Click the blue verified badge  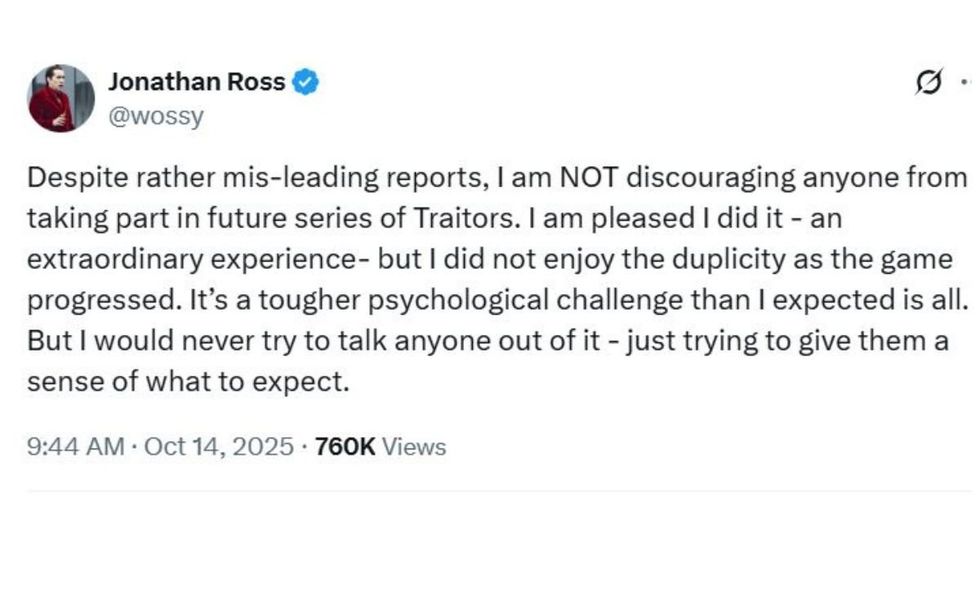click(x=305, y=84)
